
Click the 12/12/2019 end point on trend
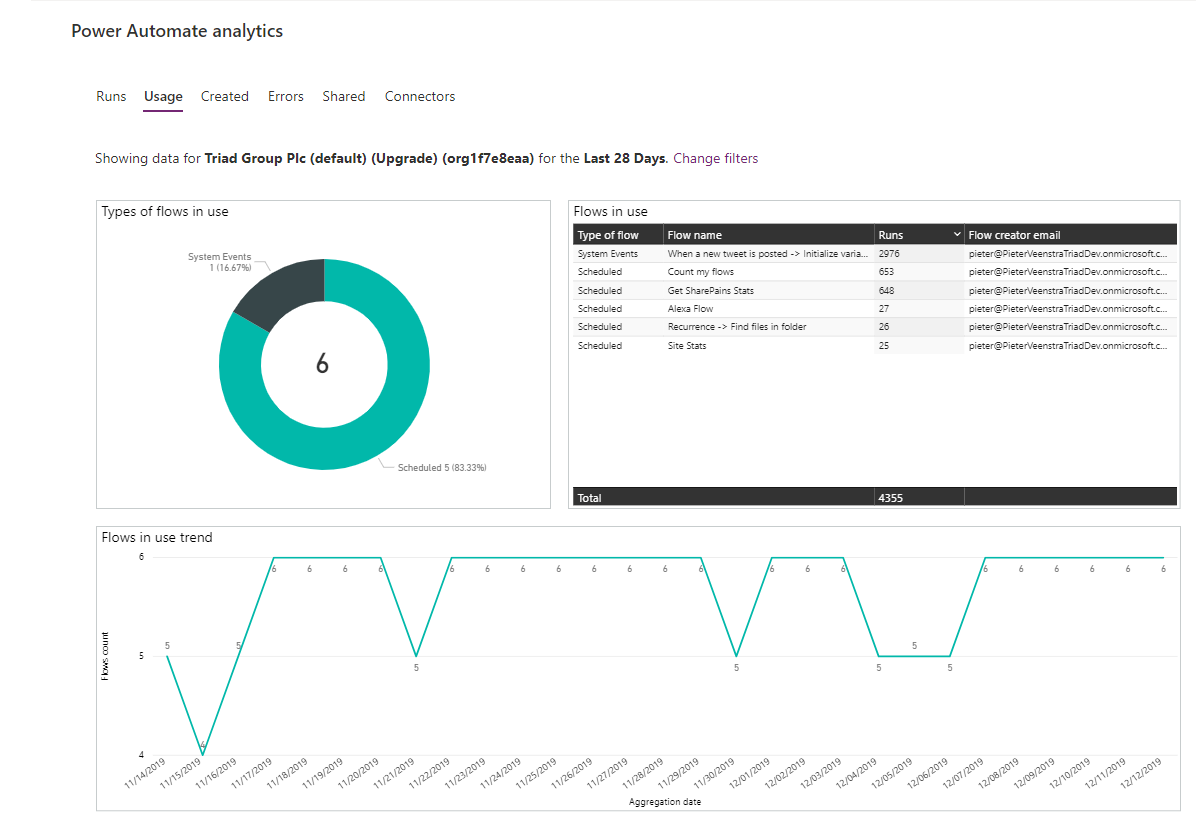[x=1163, y=558]
